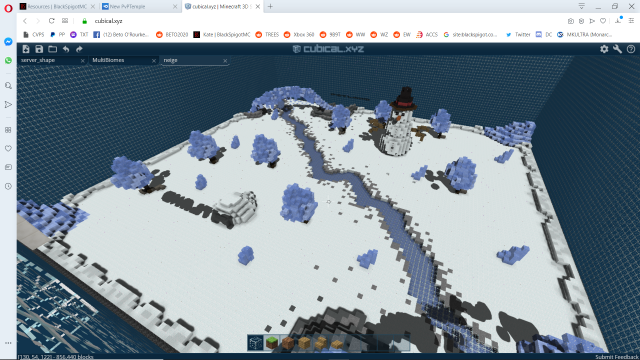Screen dimensions: 640x360
Task: Click the cubical.xyz logo title
Action: [x=328, y=49]
